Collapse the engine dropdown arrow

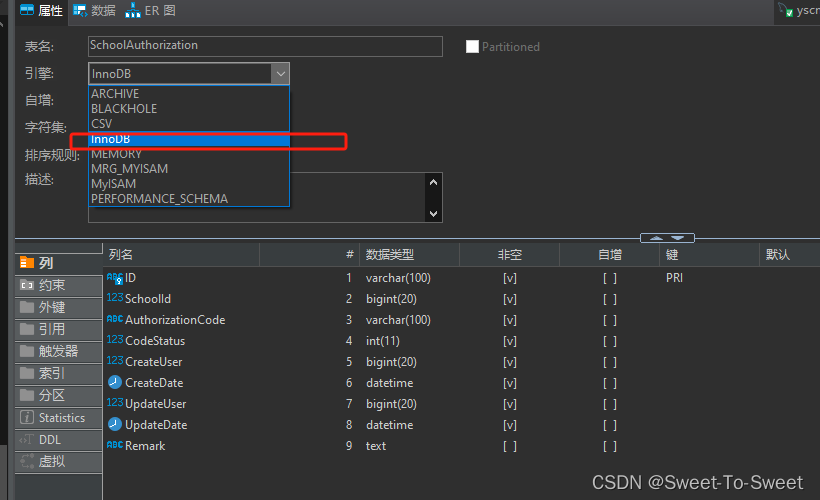coord(280,74)
